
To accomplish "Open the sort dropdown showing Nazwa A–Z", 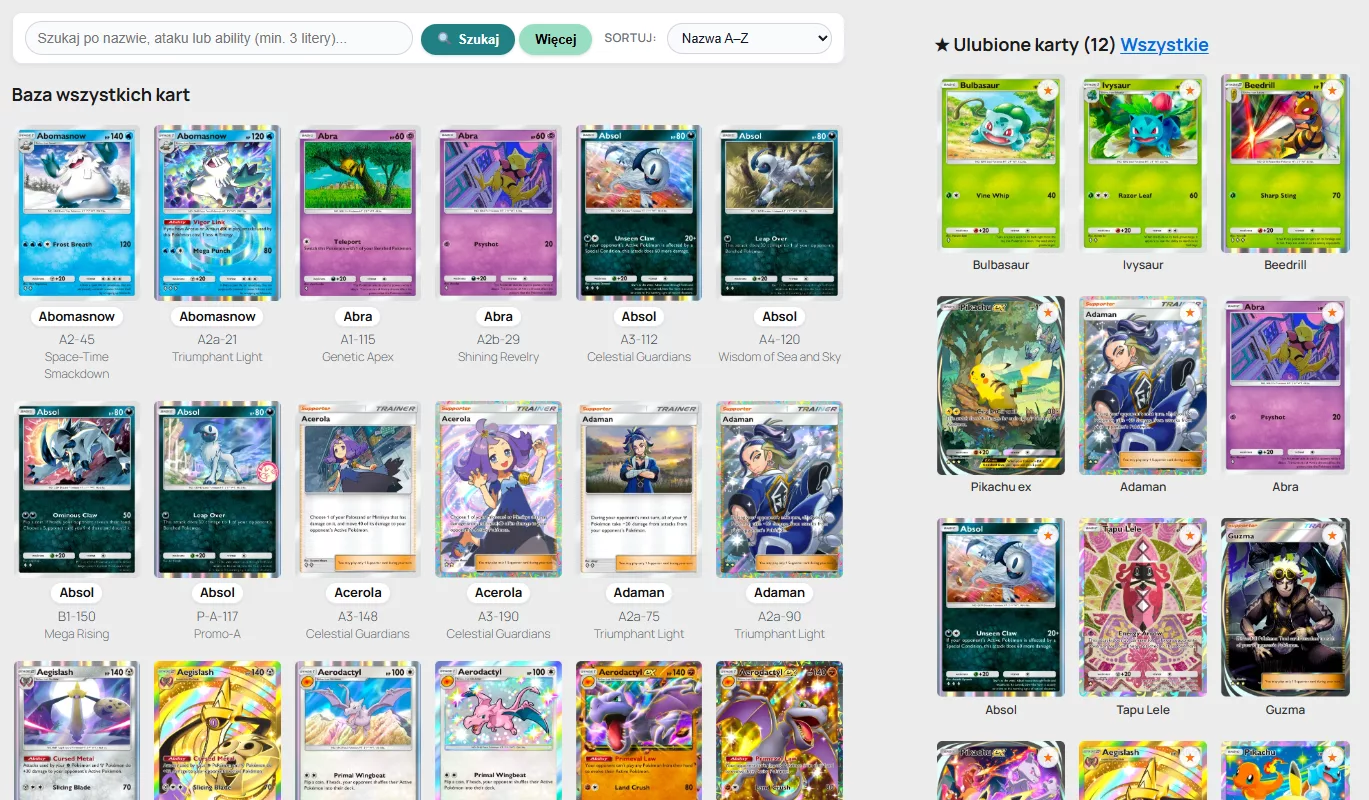I will pyautogui.click(x=749, y=39).
